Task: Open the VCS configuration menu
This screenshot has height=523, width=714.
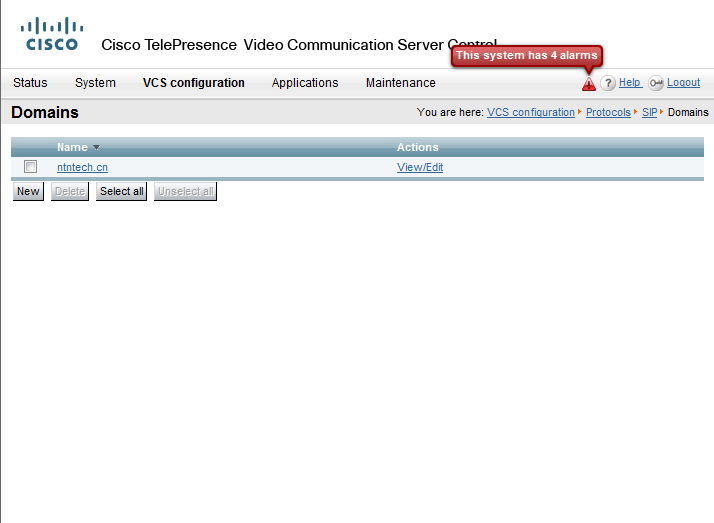Action: pyautogui.click(x=194, y=83)
